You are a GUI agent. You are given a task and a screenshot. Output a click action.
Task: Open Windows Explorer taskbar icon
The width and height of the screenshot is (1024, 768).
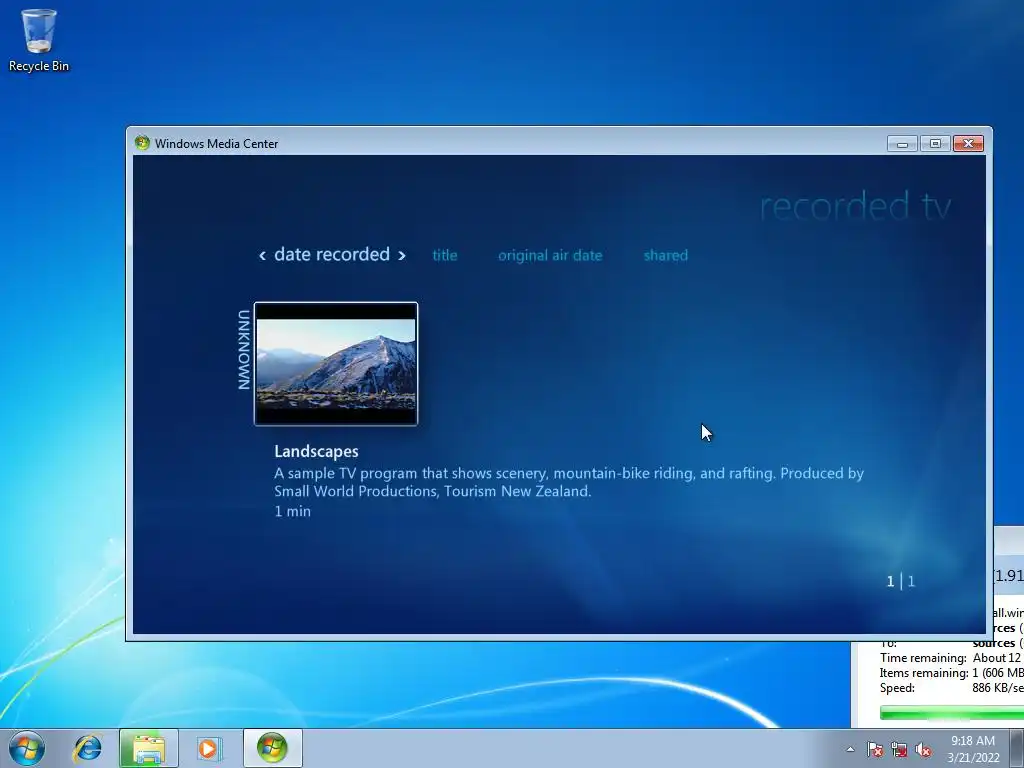(x=148, y=748)
